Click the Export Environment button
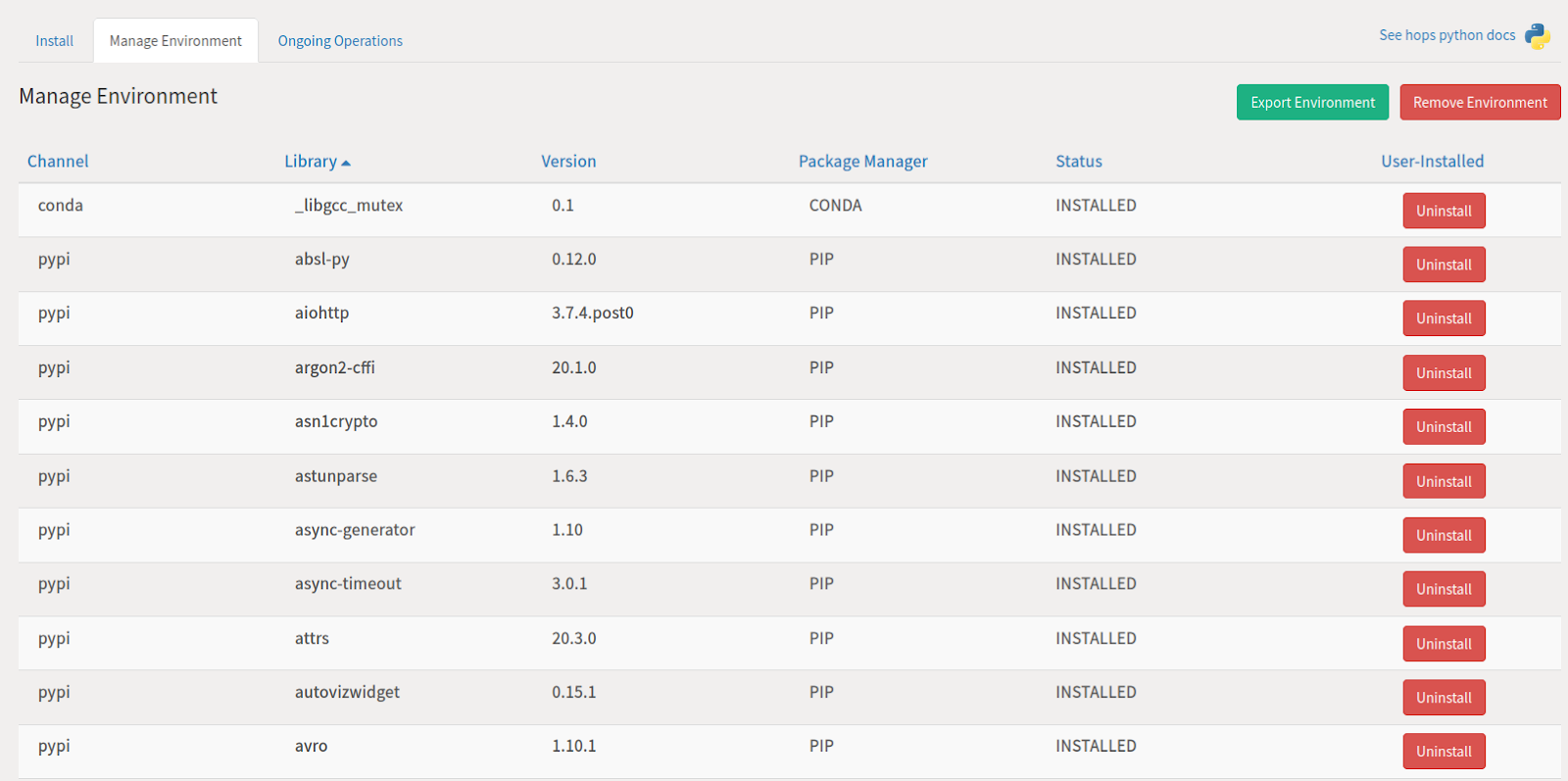This screenshot has width=1568, height=781. [x=1312, y=103]
